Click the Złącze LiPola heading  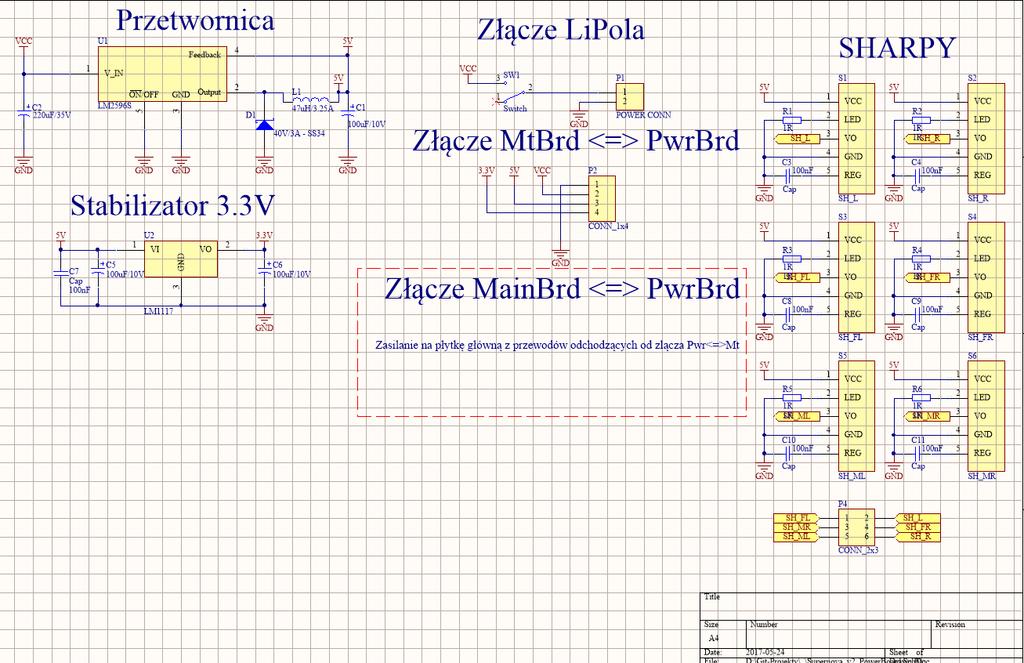click(x=560, y=30)
